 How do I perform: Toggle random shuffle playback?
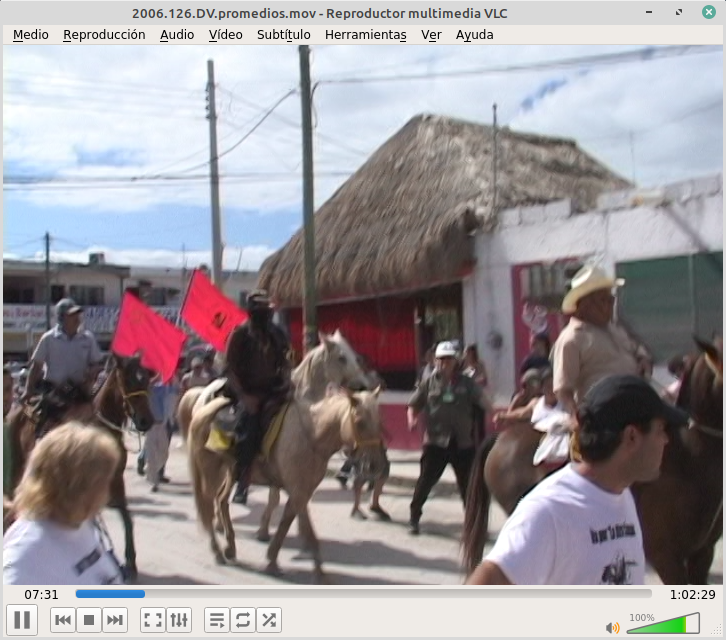click(x=269, y=620)
